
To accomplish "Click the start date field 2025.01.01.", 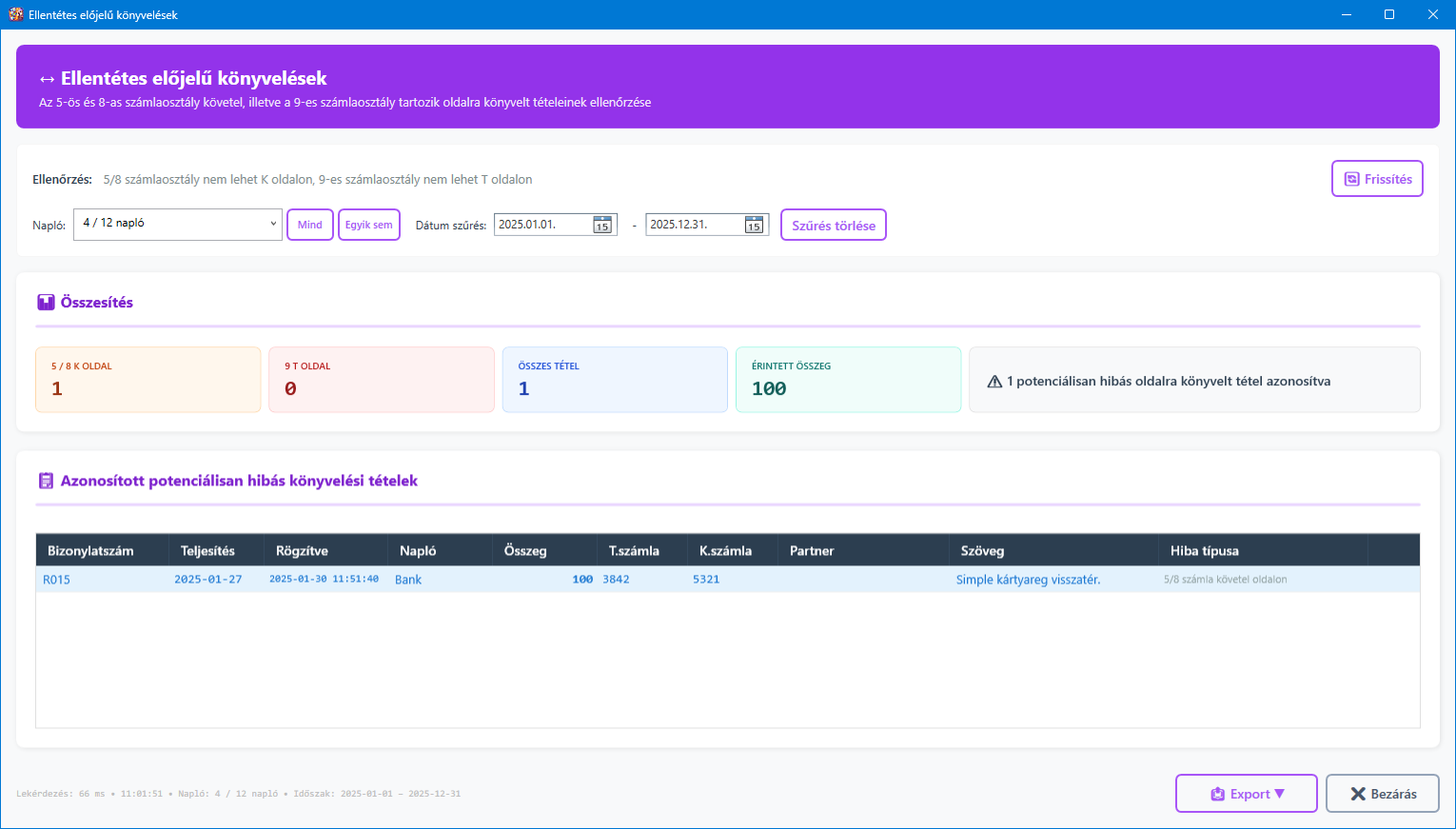I will [x=541, y=225].
